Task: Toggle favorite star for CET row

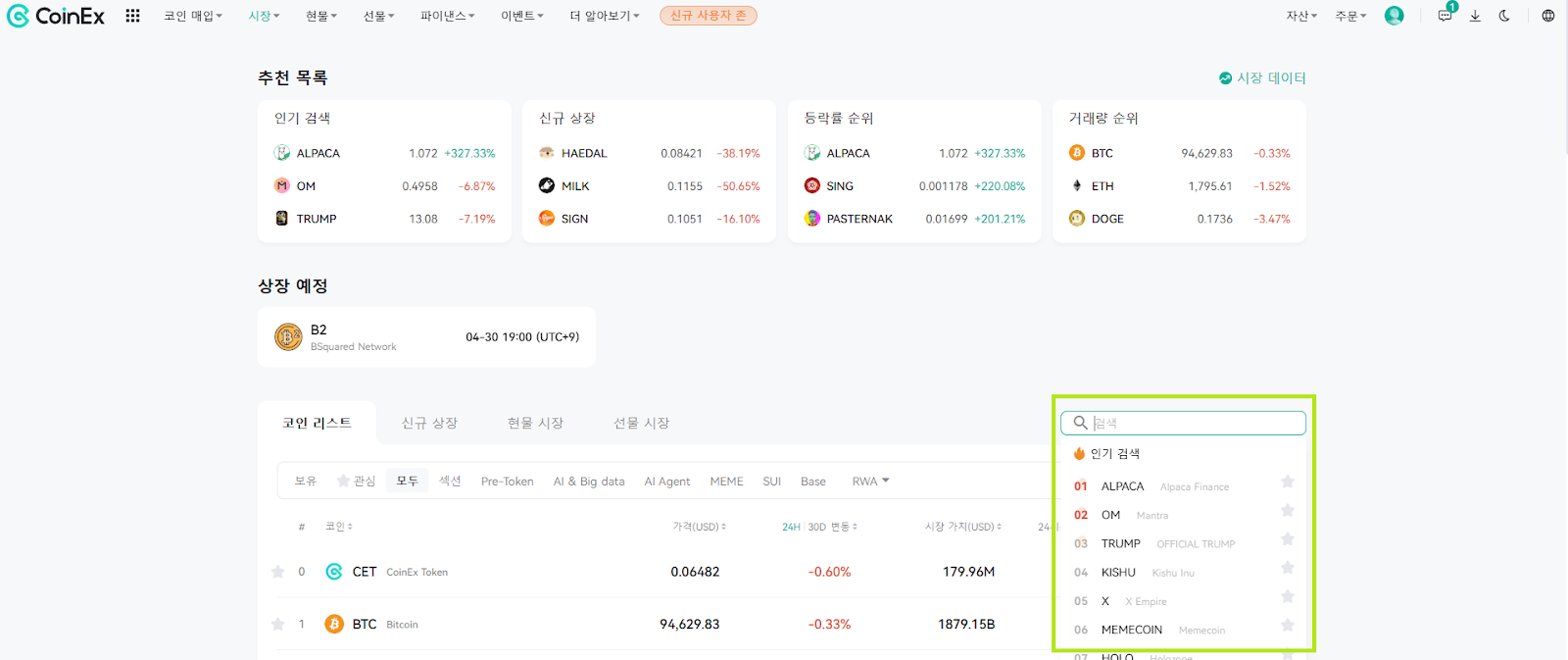Action: click(277, 572)
